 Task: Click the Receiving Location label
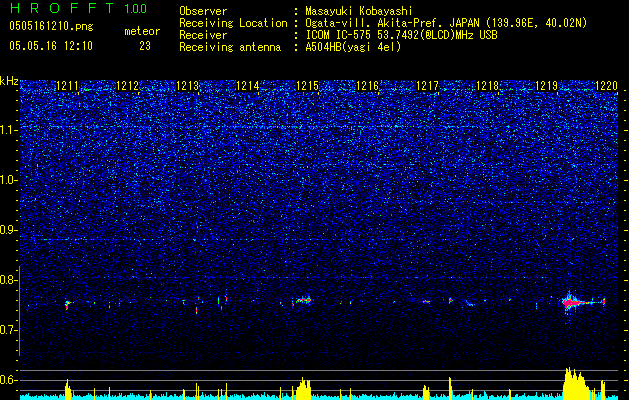(x=233, y=23)
